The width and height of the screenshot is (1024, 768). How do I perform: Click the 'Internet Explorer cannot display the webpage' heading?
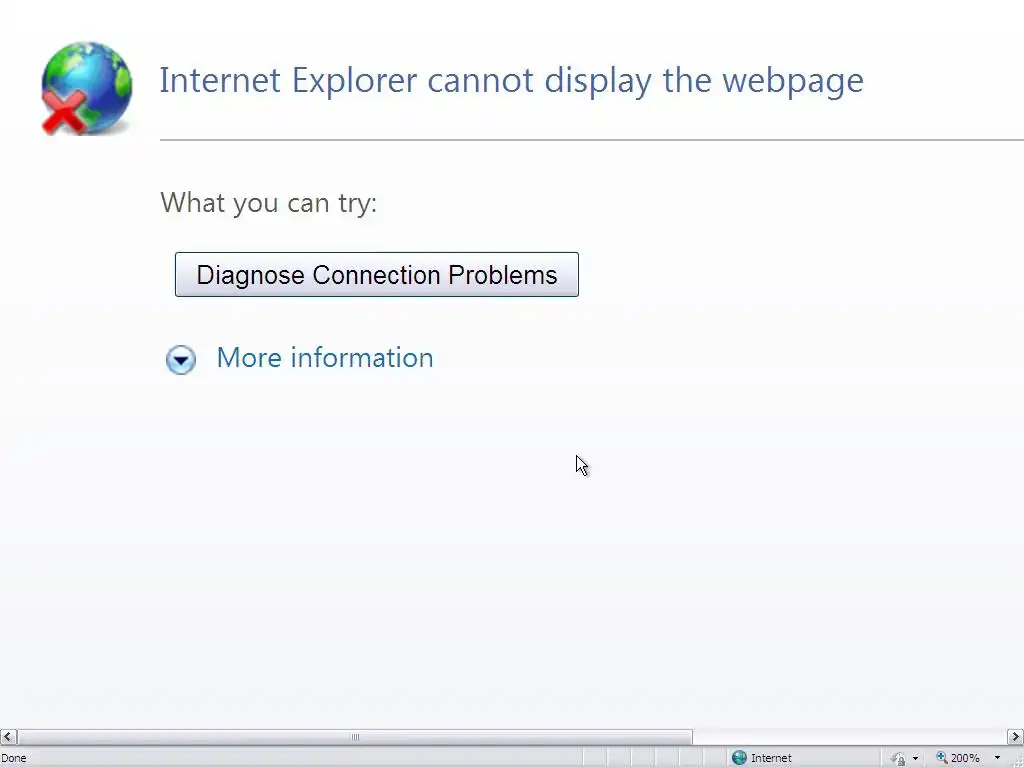pyautogui.click(x=511, y=80)
